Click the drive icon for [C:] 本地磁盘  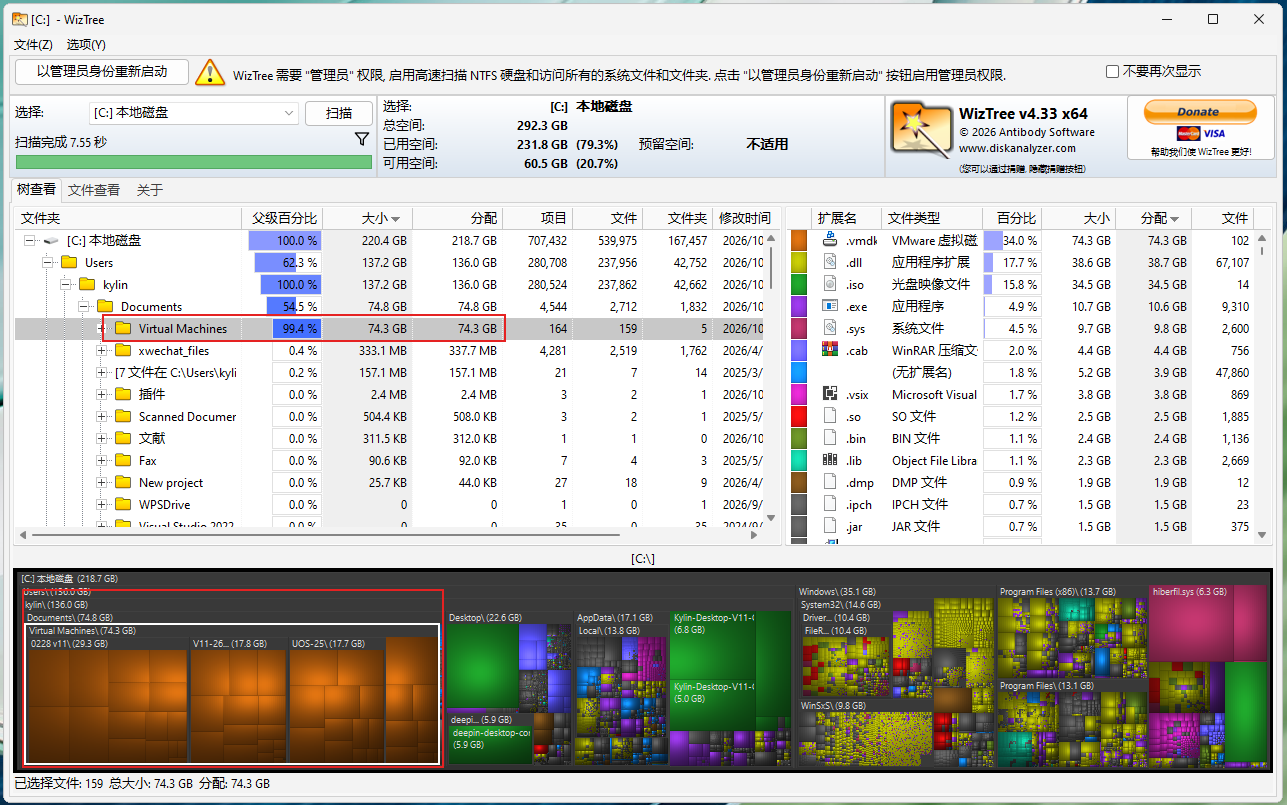[51, 240]
